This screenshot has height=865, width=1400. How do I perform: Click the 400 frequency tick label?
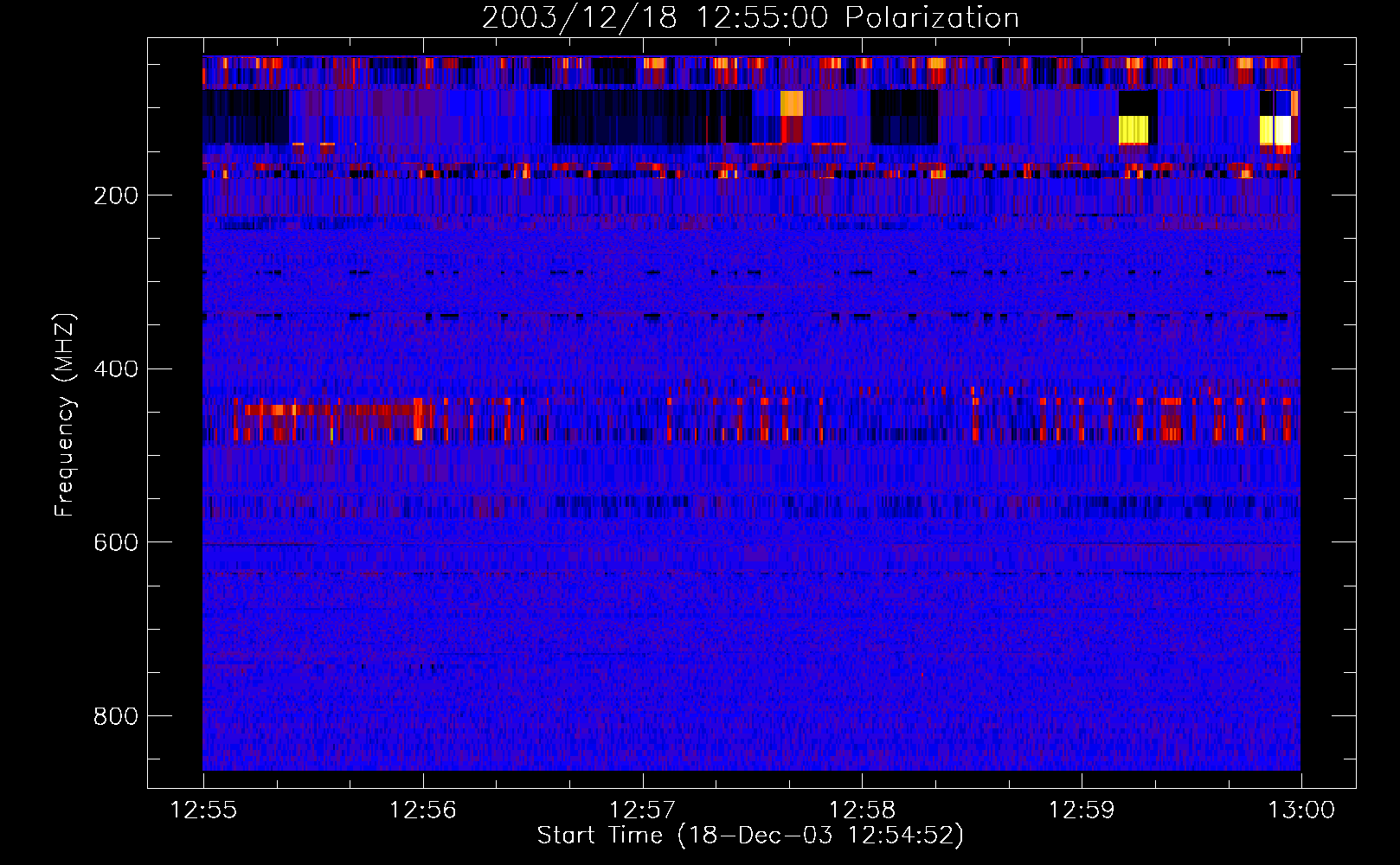coord(116,369)
